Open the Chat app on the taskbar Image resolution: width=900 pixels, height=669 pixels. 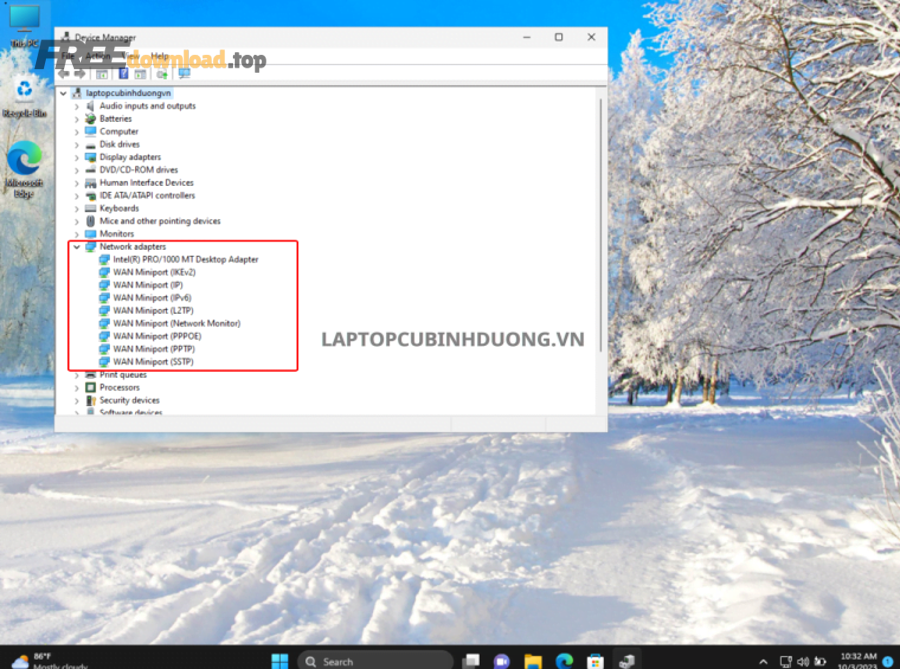pos(502,661)
